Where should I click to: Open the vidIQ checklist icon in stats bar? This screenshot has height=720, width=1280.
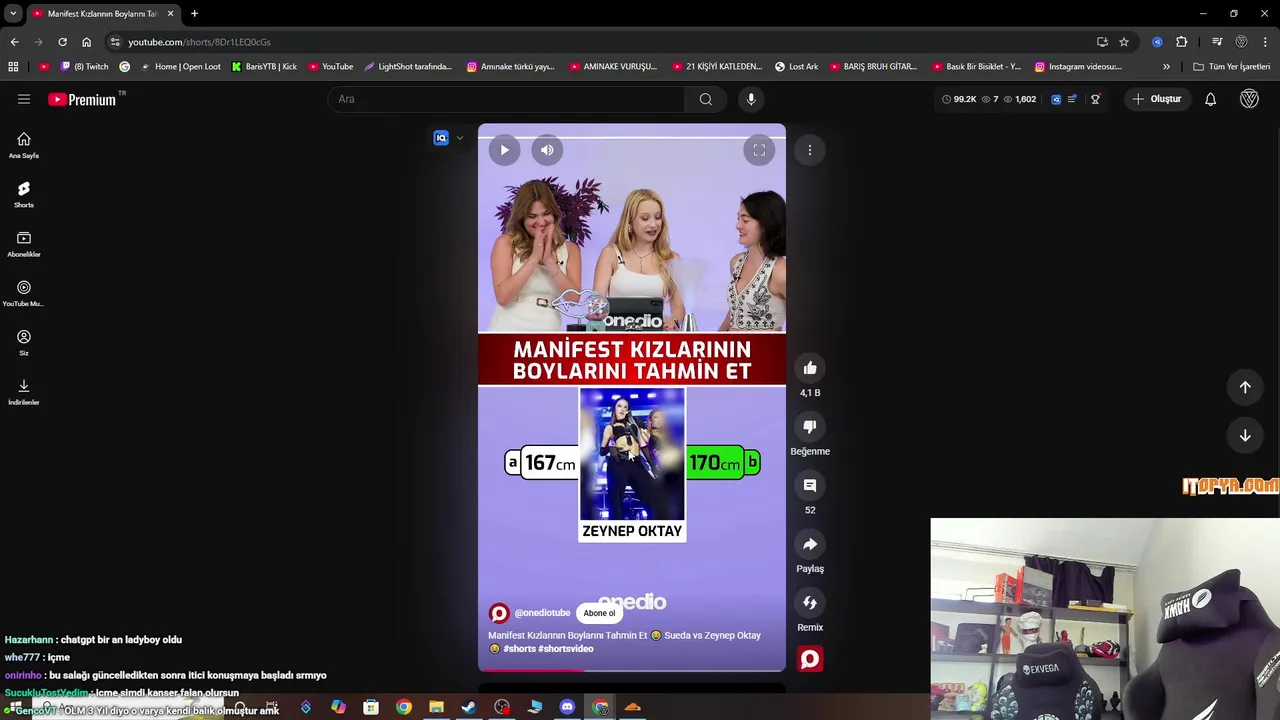click(x=1072, y=99)
